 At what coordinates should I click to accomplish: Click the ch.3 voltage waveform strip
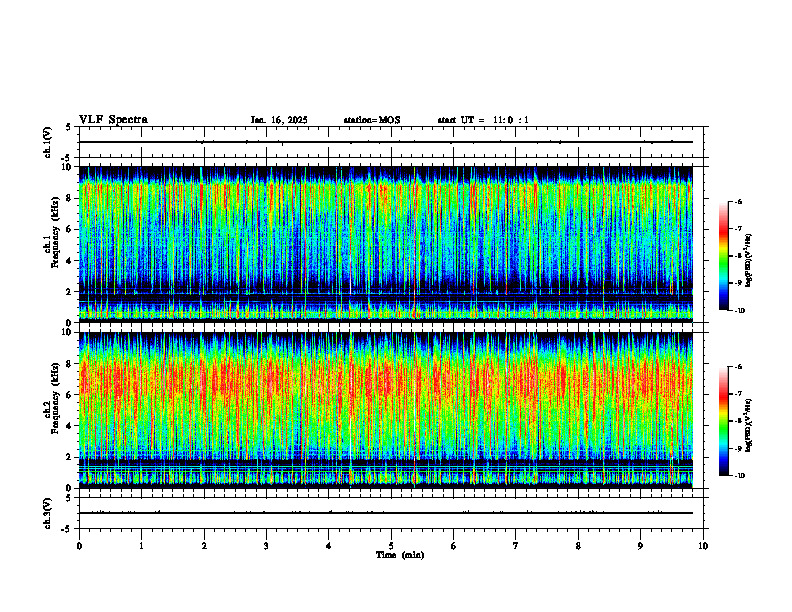click(x=391, y=513)
